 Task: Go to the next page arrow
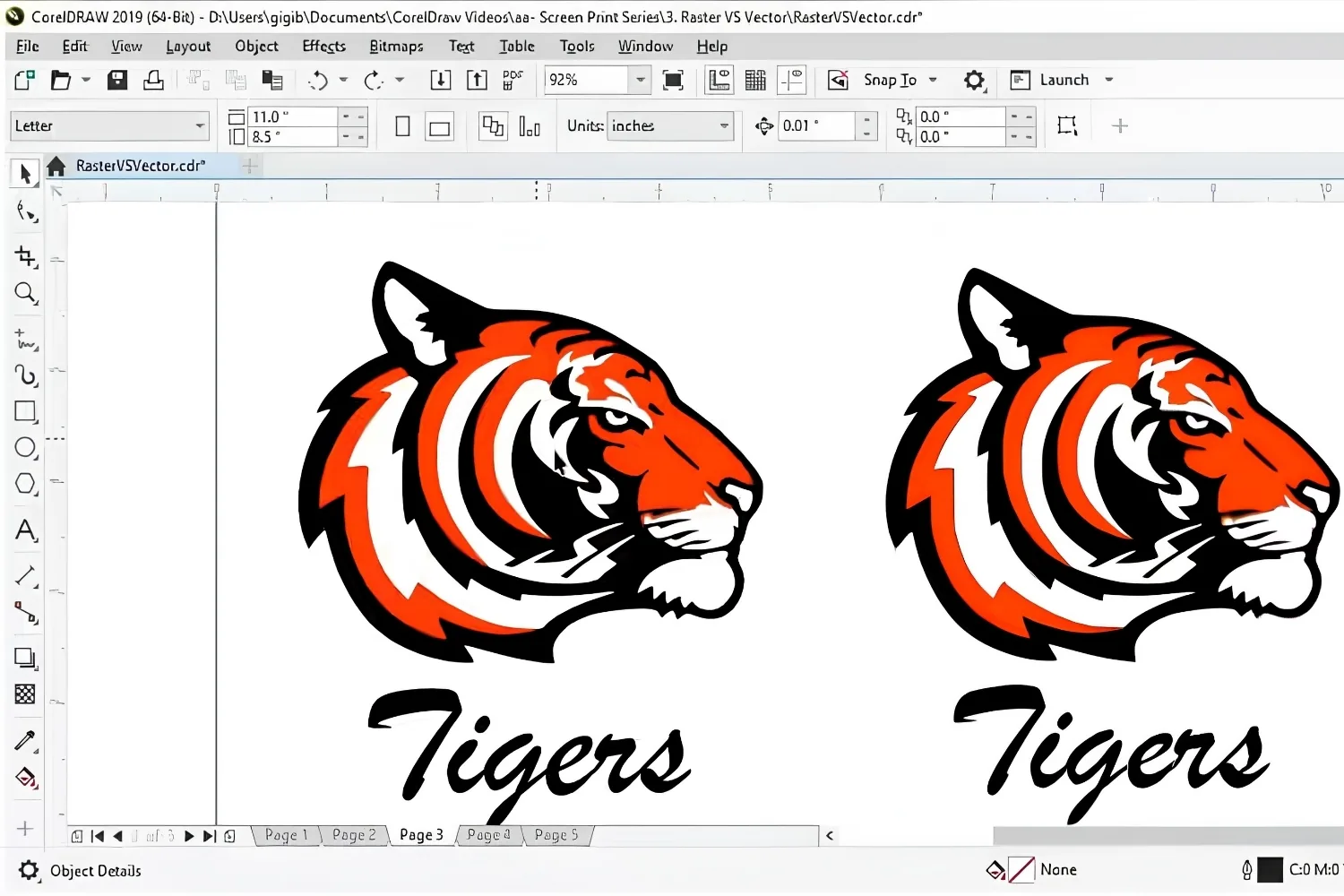click(189, 836)
